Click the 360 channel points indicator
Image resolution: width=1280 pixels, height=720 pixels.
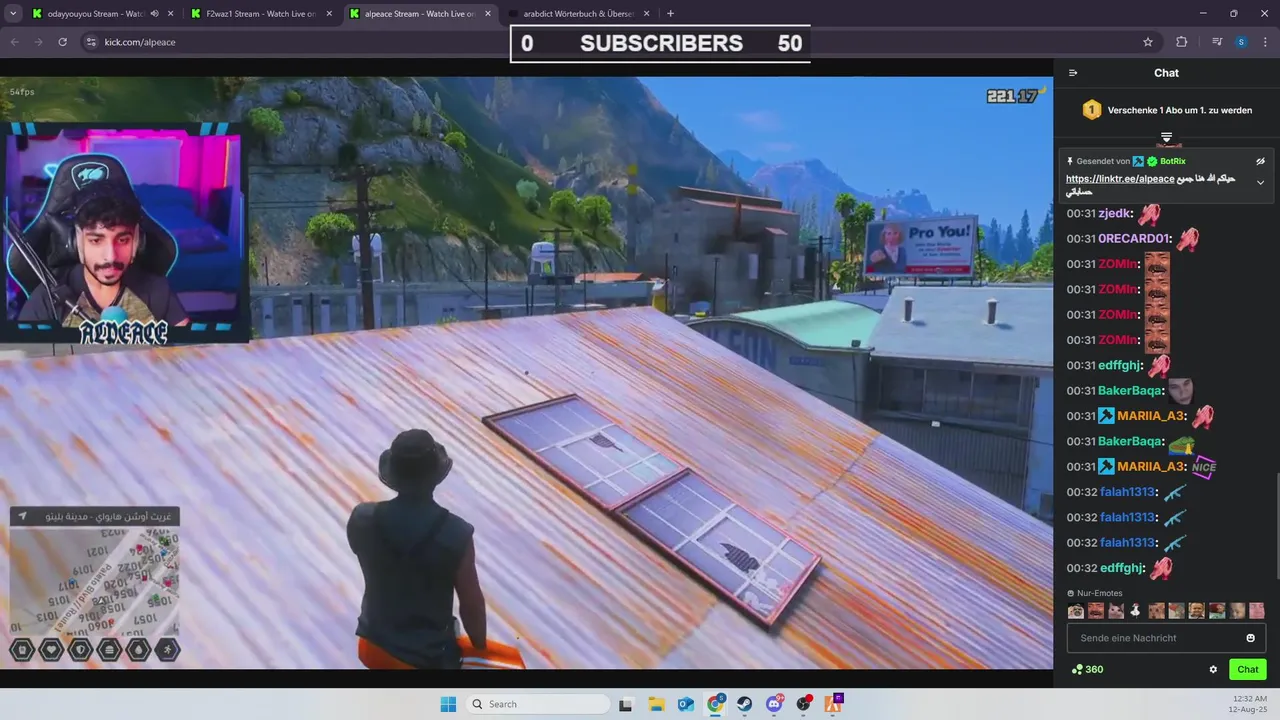coord(1087,670)
